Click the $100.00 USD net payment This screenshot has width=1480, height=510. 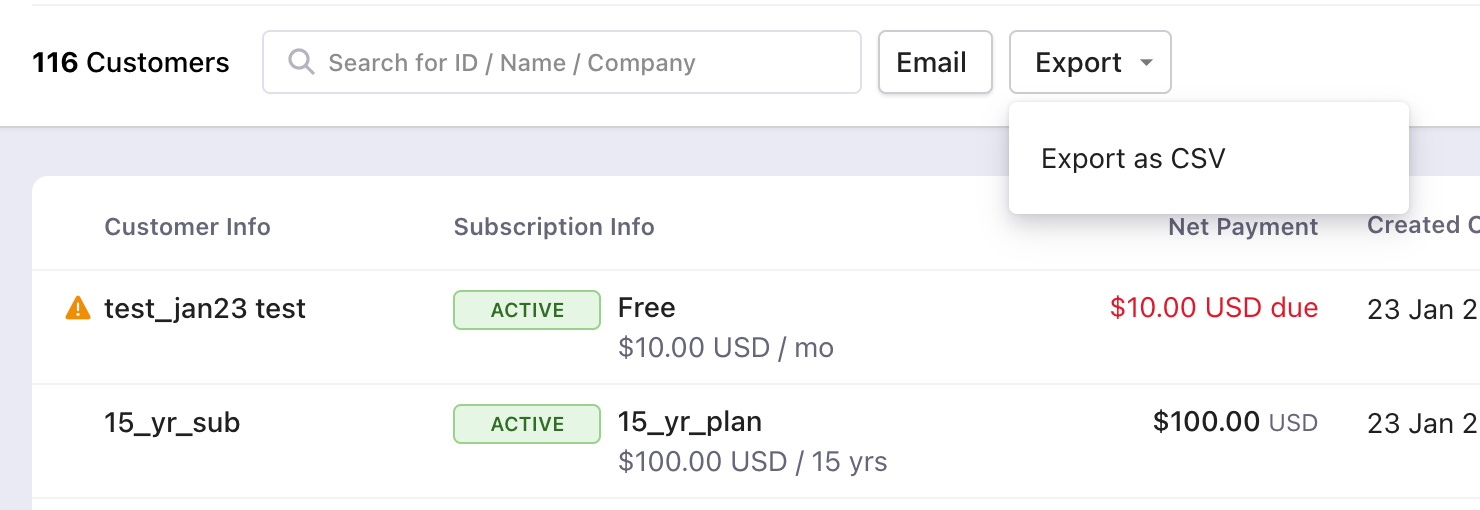1235,423
